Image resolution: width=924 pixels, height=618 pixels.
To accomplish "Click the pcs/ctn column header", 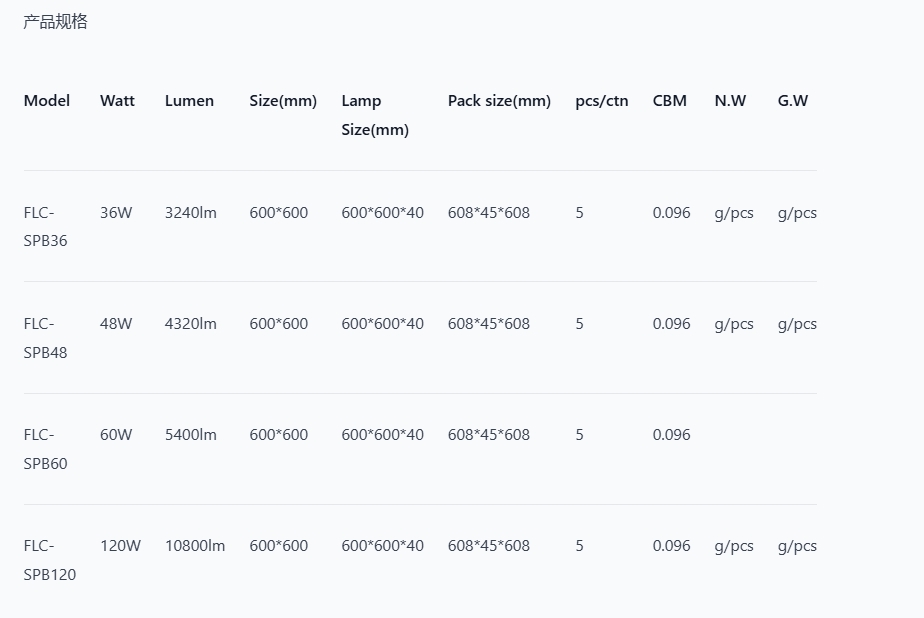I will point(602,101).
